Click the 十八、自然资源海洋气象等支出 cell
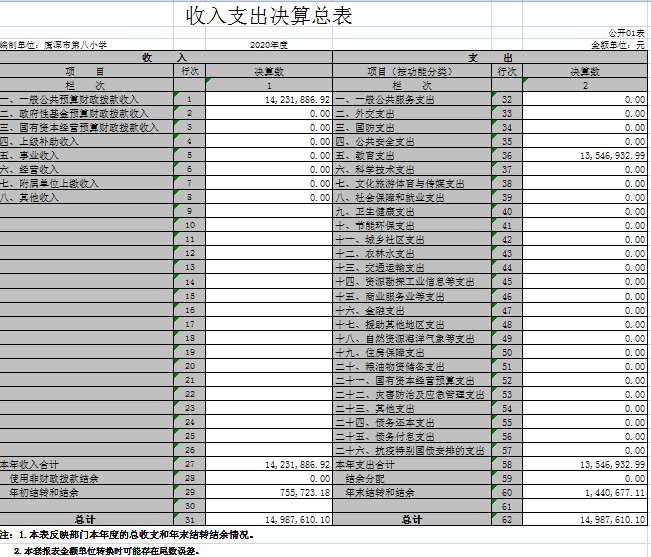This screenshot has width=651, height=557. pyautogui.click(x=412, y=339)
